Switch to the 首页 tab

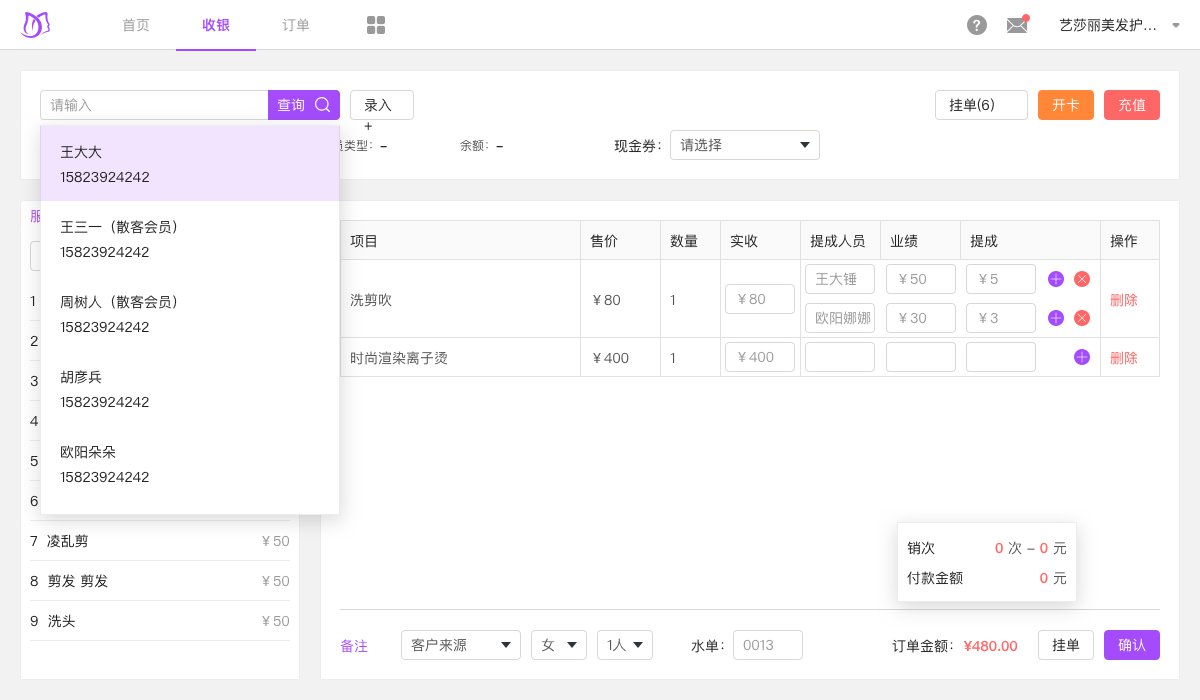tap(136, 25)
